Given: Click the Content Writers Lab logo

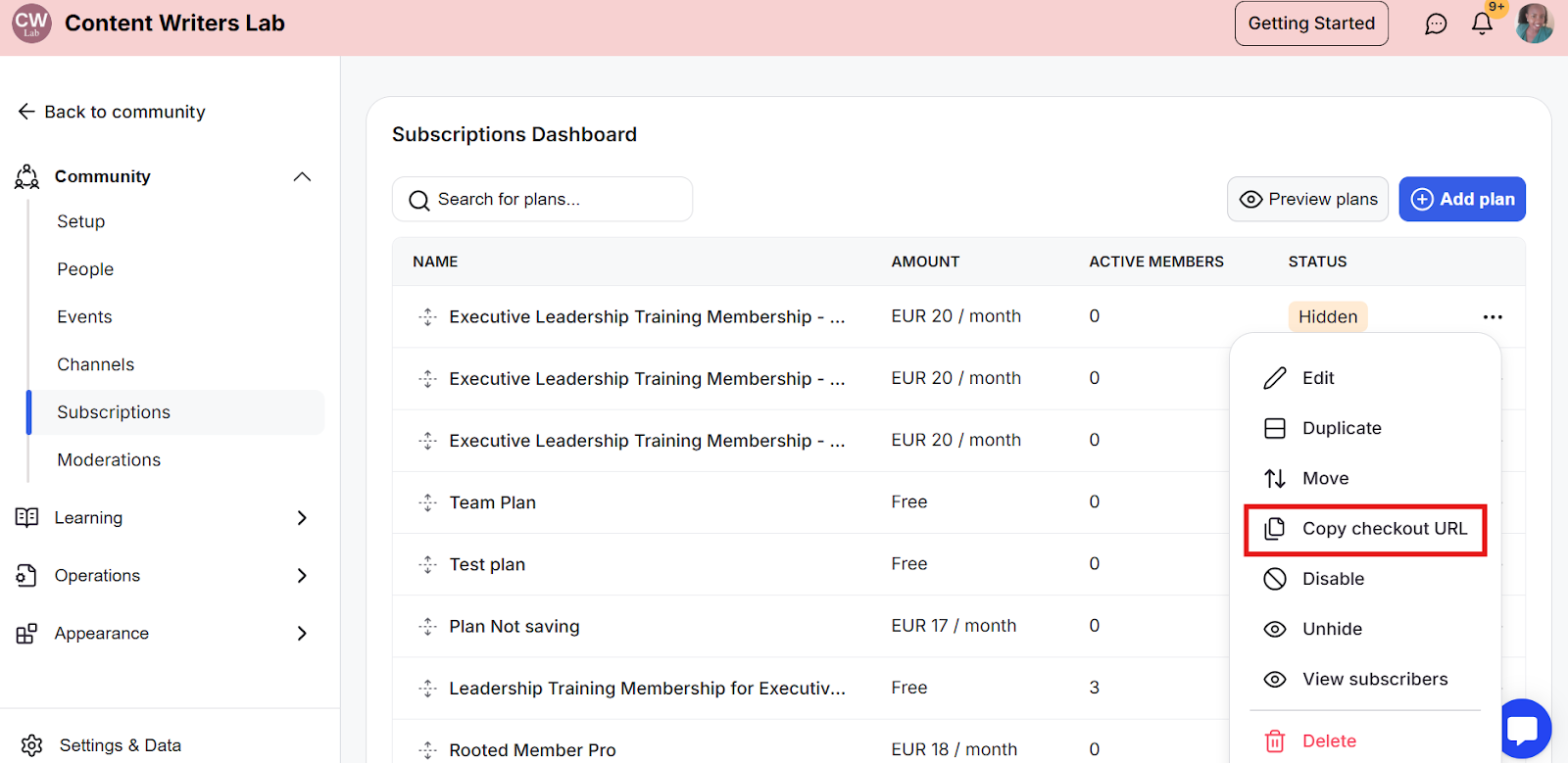Looking at the screenshot, I should coord(31,24).
